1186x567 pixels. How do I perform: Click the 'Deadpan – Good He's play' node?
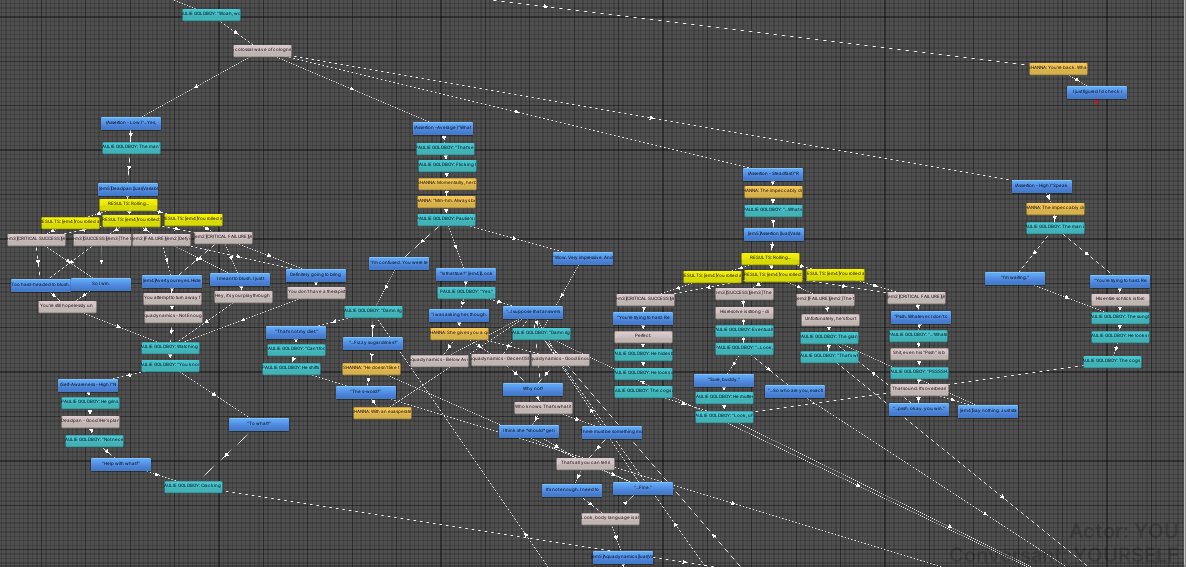pos(91,421)
